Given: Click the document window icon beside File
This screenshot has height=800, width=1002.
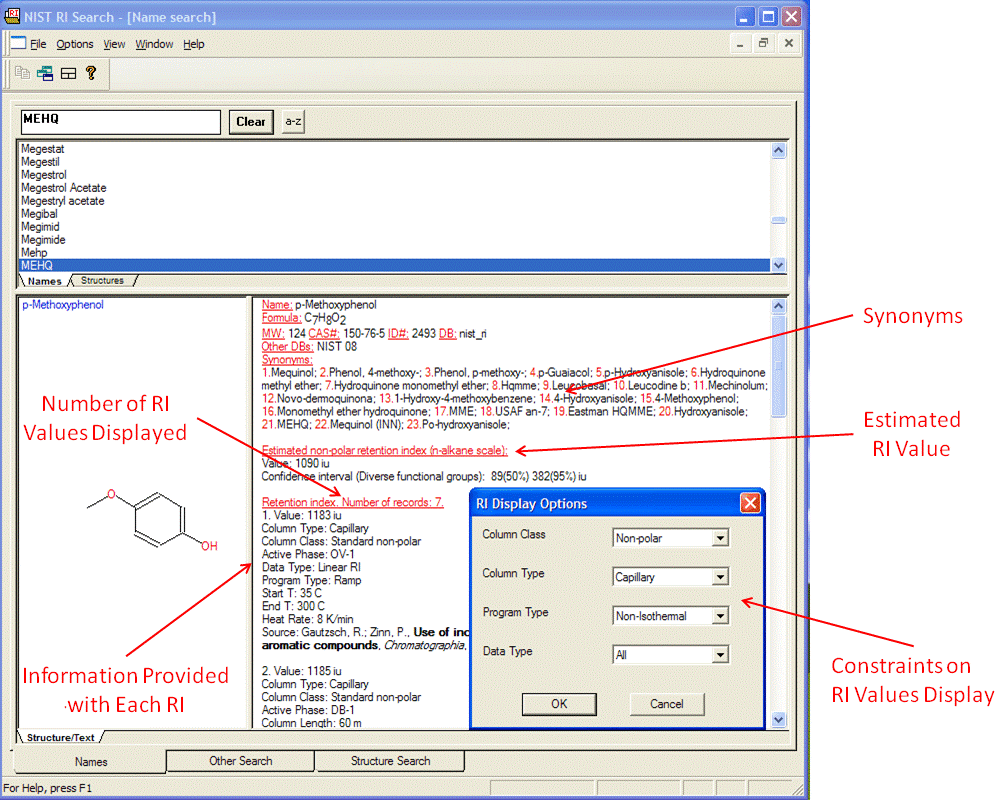Looking at the screenshot, I should [18, 44].
